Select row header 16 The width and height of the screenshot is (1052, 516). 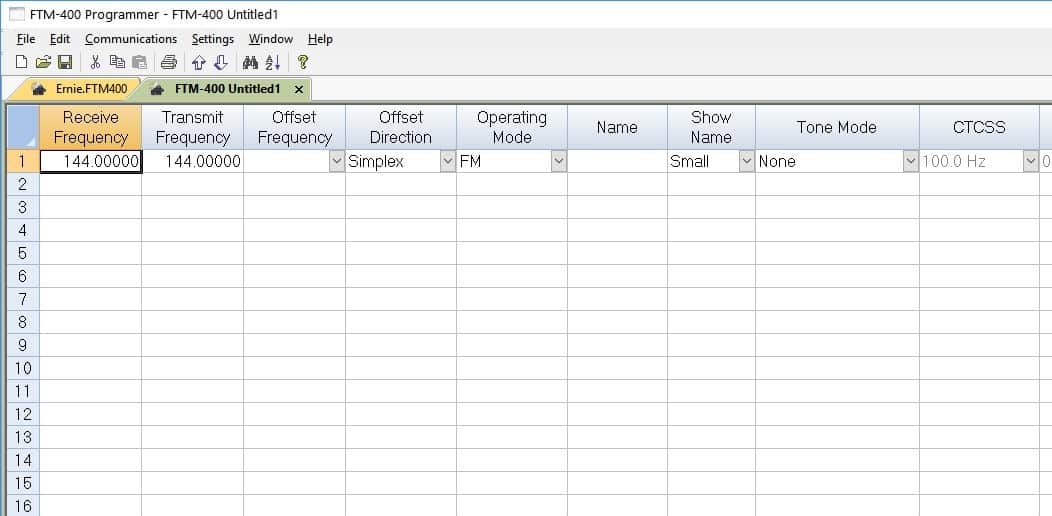[23, 505]
